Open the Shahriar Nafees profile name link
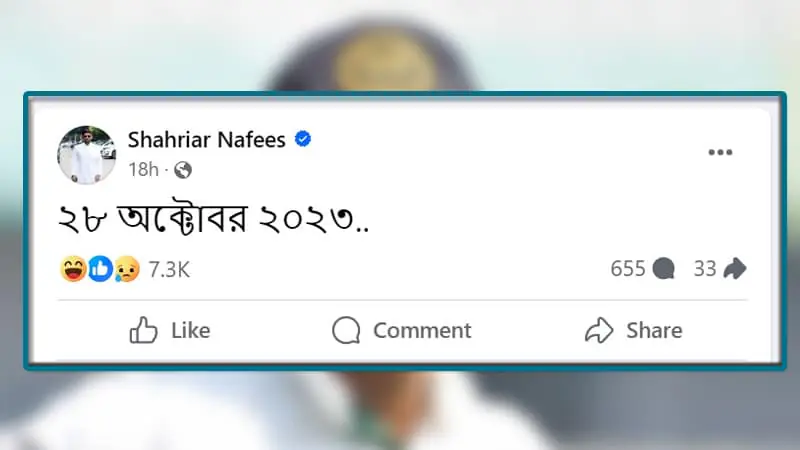This screenshot has width=800, height=450. click(207, 140)
